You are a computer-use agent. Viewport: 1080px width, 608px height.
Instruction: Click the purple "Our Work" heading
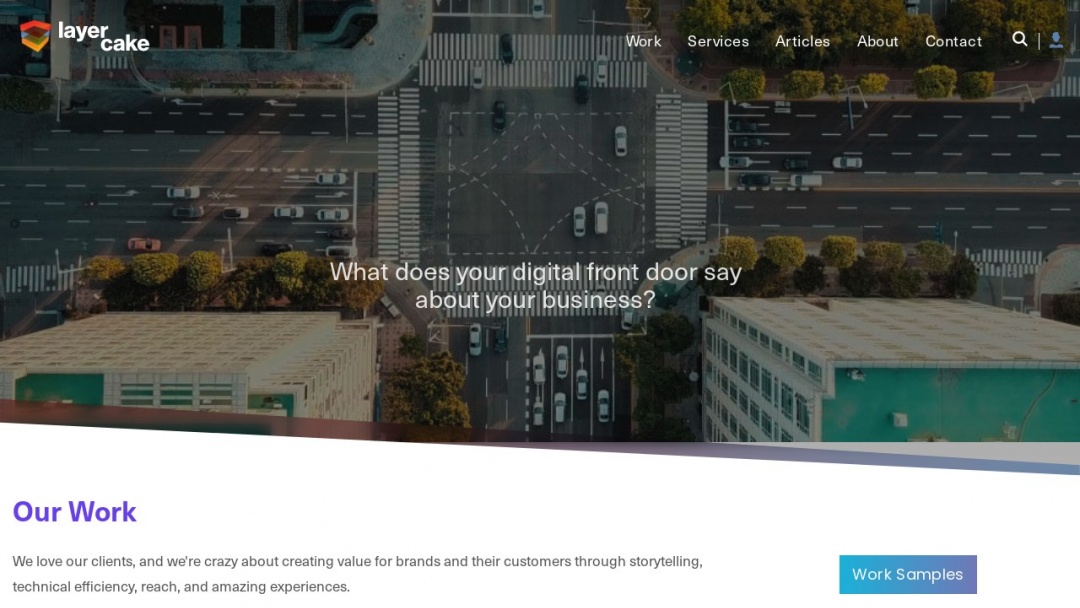74,512
